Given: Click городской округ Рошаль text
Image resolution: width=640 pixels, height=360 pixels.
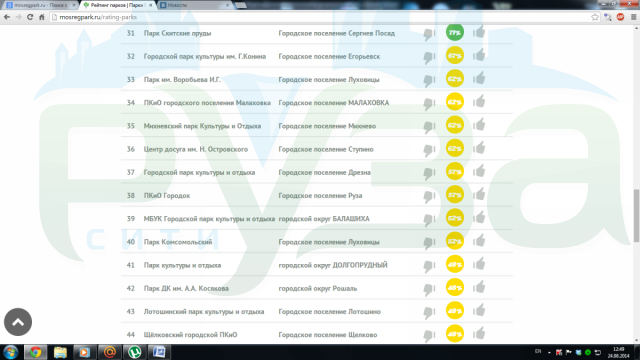Looking at the screenshot, I should [x=318, y=289].
